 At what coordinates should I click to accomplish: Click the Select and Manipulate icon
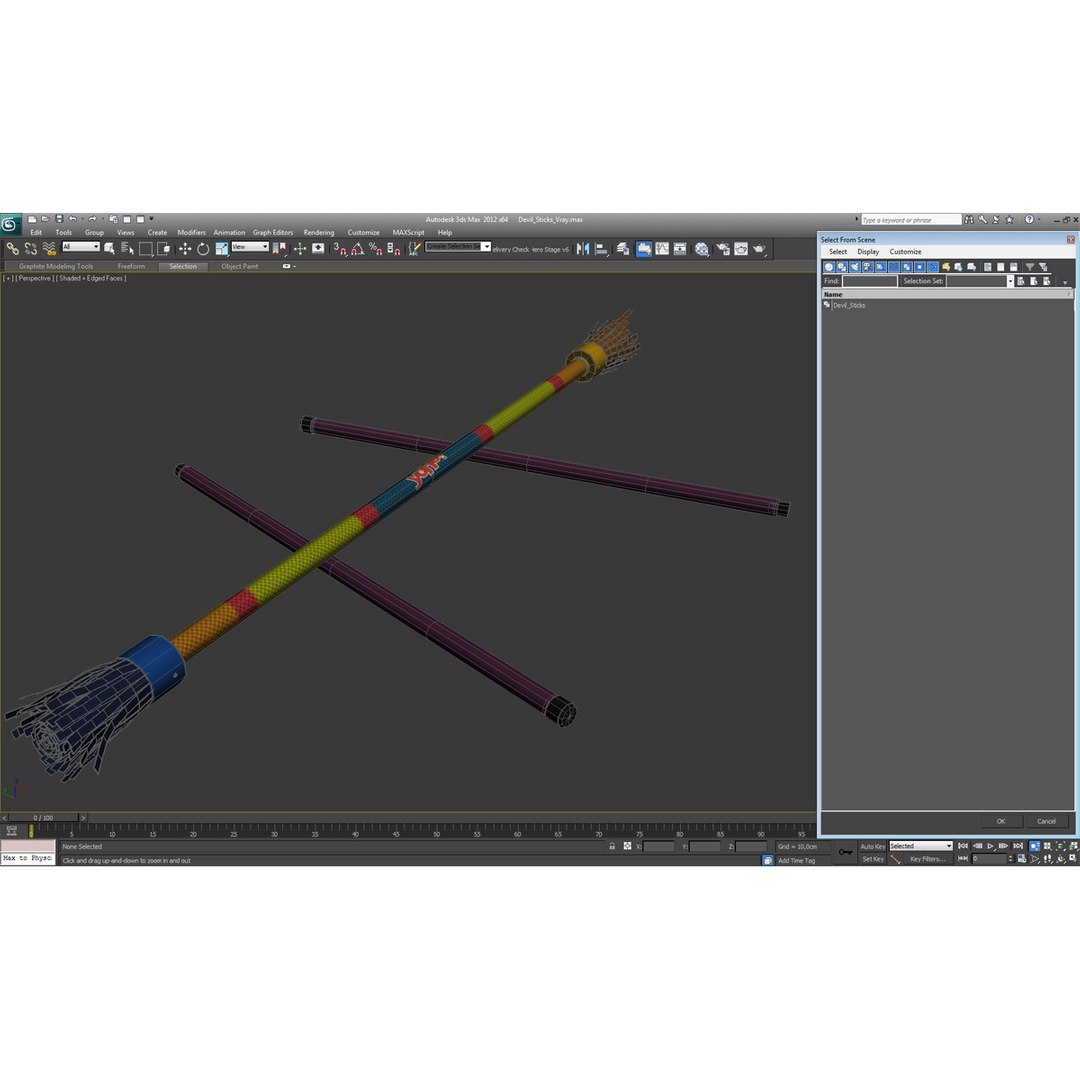pos(300,249)
